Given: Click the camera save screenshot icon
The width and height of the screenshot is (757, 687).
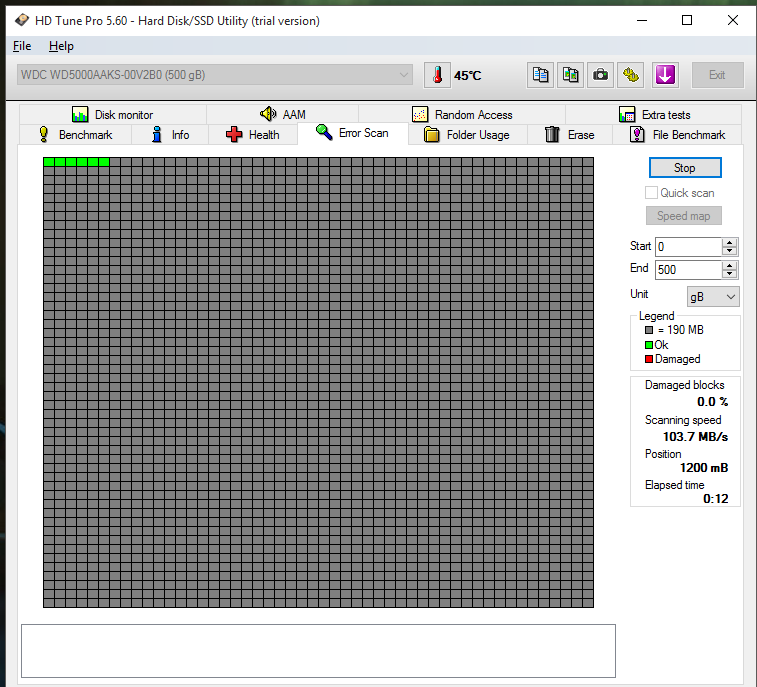Looking at the screenshot, I should tap(600, 75).
